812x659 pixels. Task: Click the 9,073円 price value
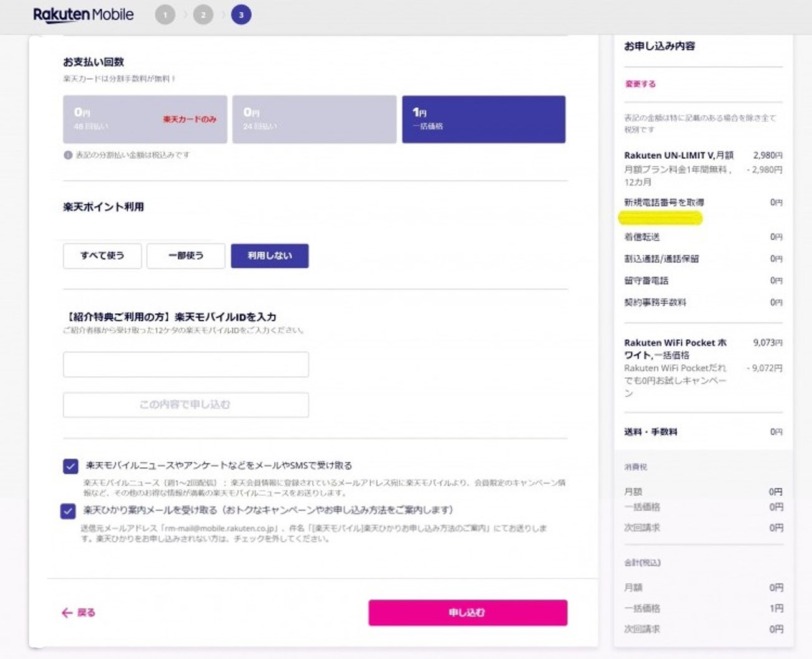tap(767, 343)
